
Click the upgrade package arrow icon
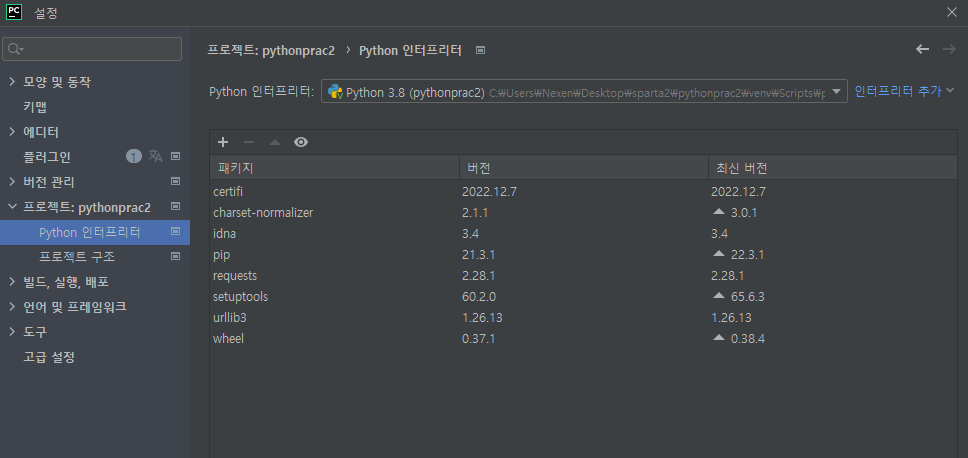pyautogui.click(x=275, y=143)
